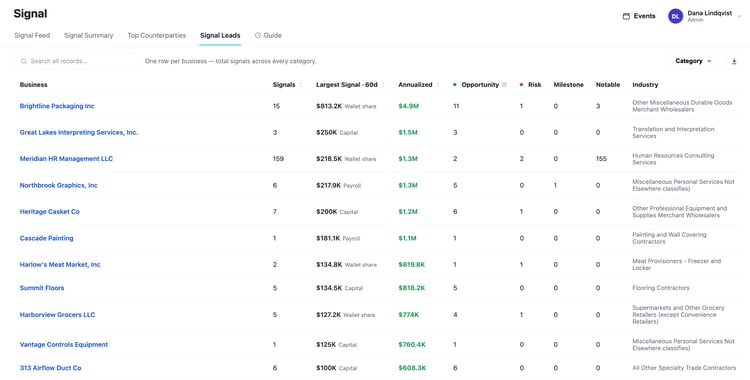Open Cascade Painting link

pos(46,238)
